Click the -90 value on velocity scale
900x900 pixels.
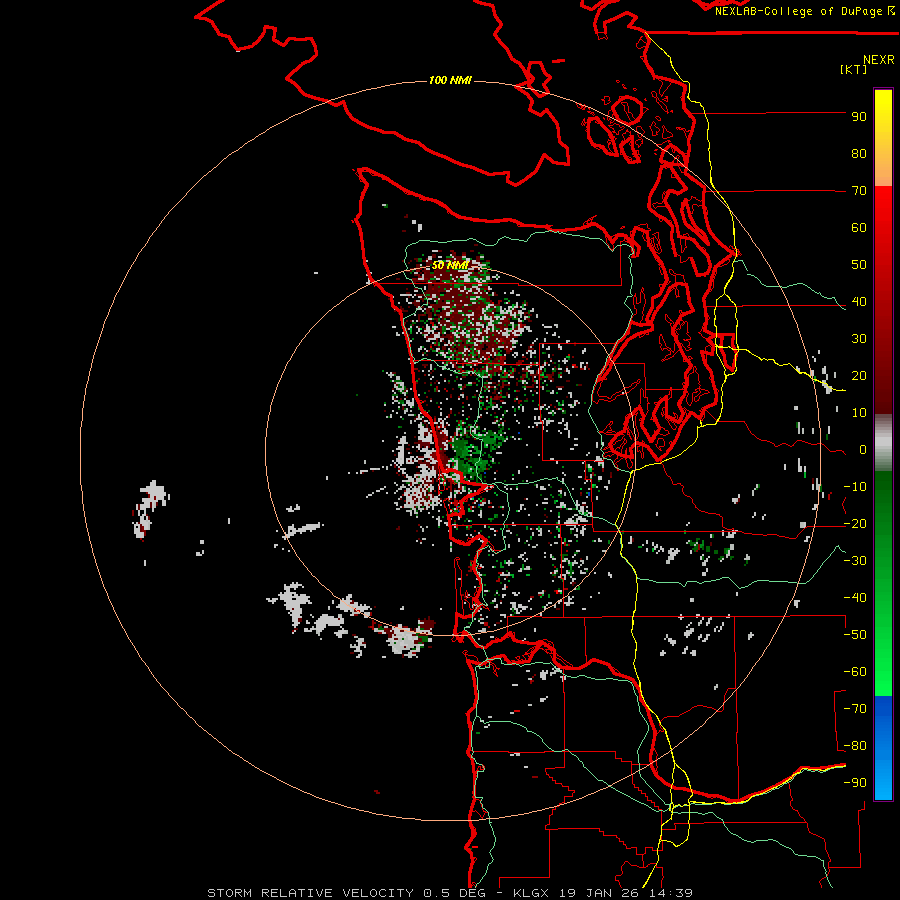[x=855, y=783]
